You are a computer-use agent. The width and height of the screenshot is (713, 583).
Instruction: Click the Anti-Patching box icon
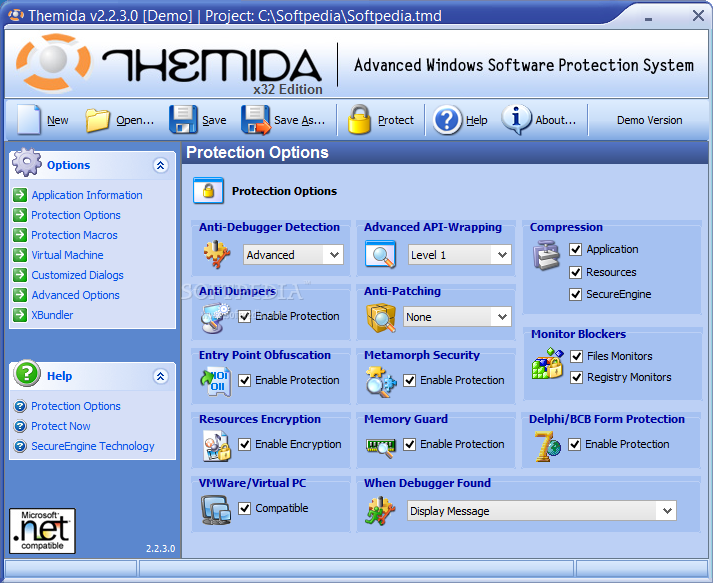(x=381, y=318)
